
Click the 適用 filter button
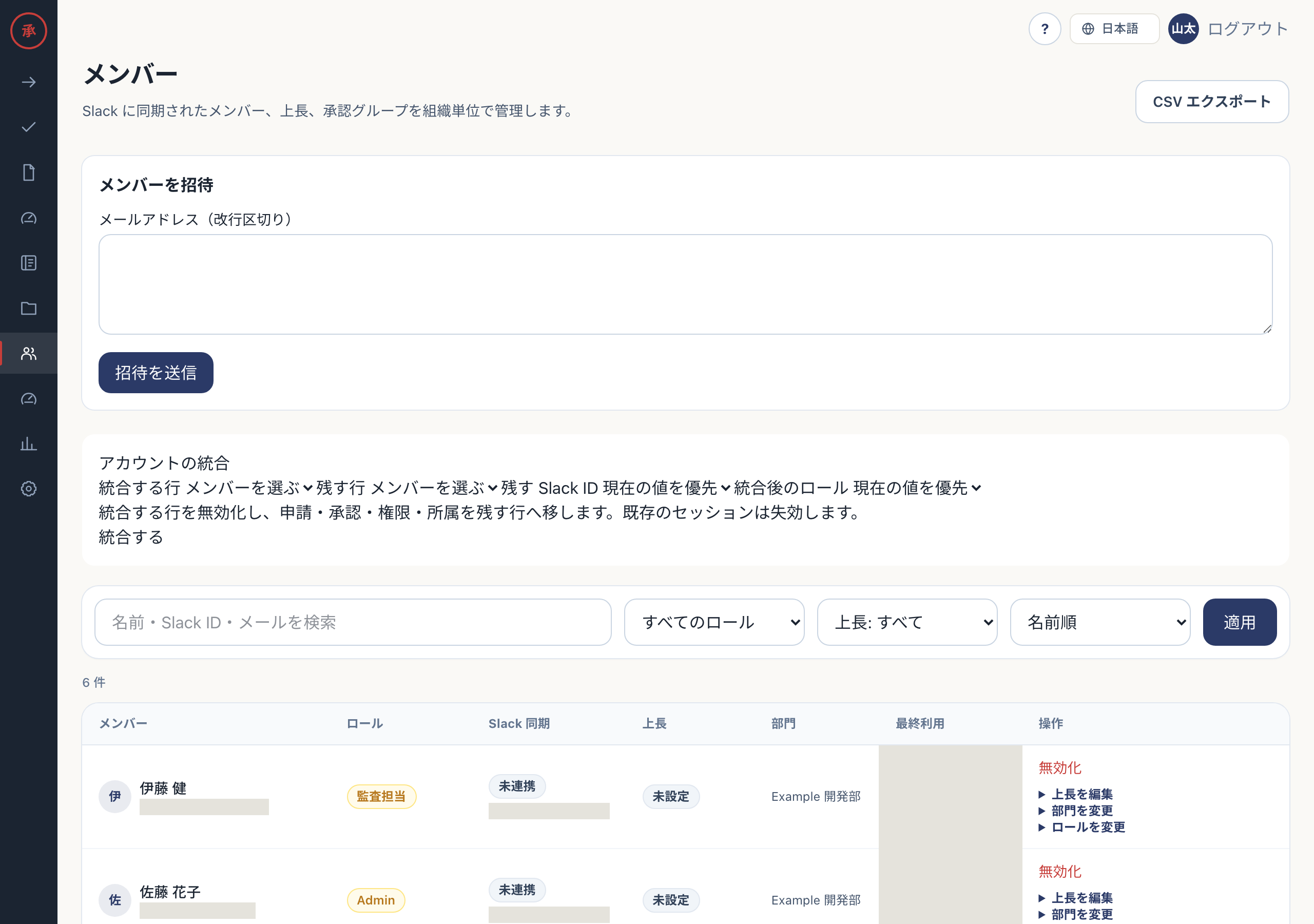pyautogui.click(x=1240, y=622)
